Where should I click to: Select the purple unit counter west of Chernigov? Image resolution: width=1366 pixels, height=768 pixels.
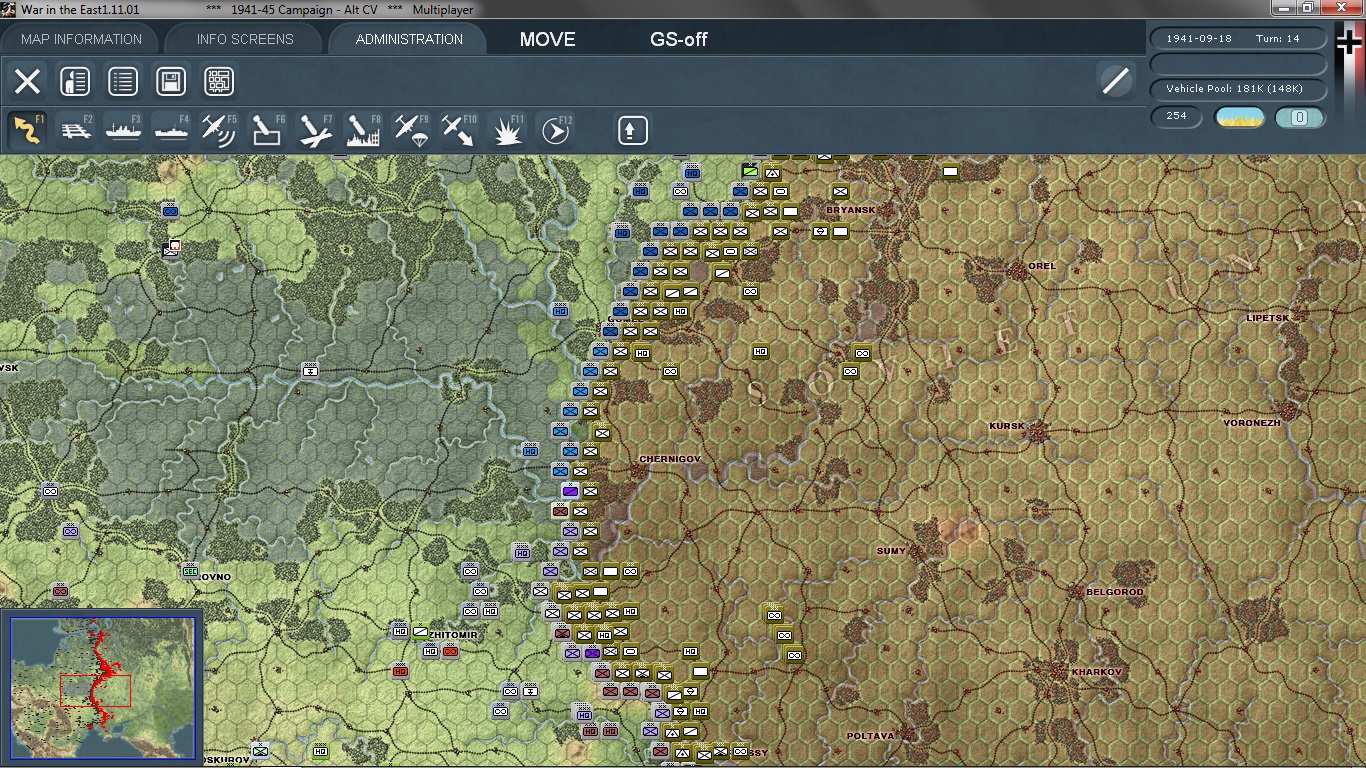570,491
